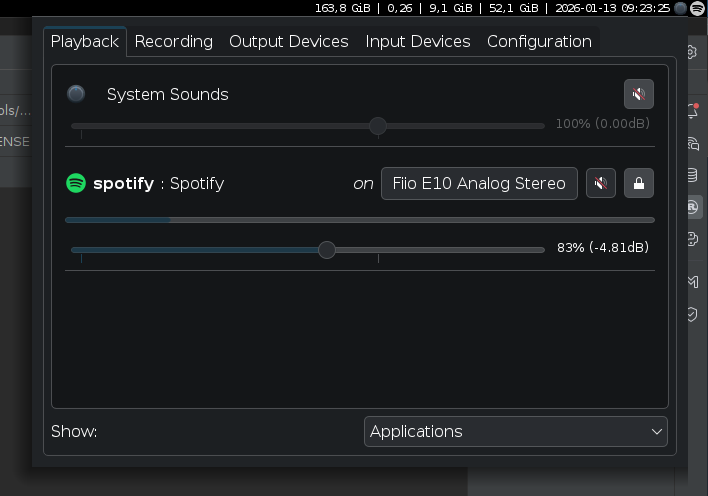
Task: Click the Spotify volume slider handle
Action: pyautogui.click(x=327, y=249)
